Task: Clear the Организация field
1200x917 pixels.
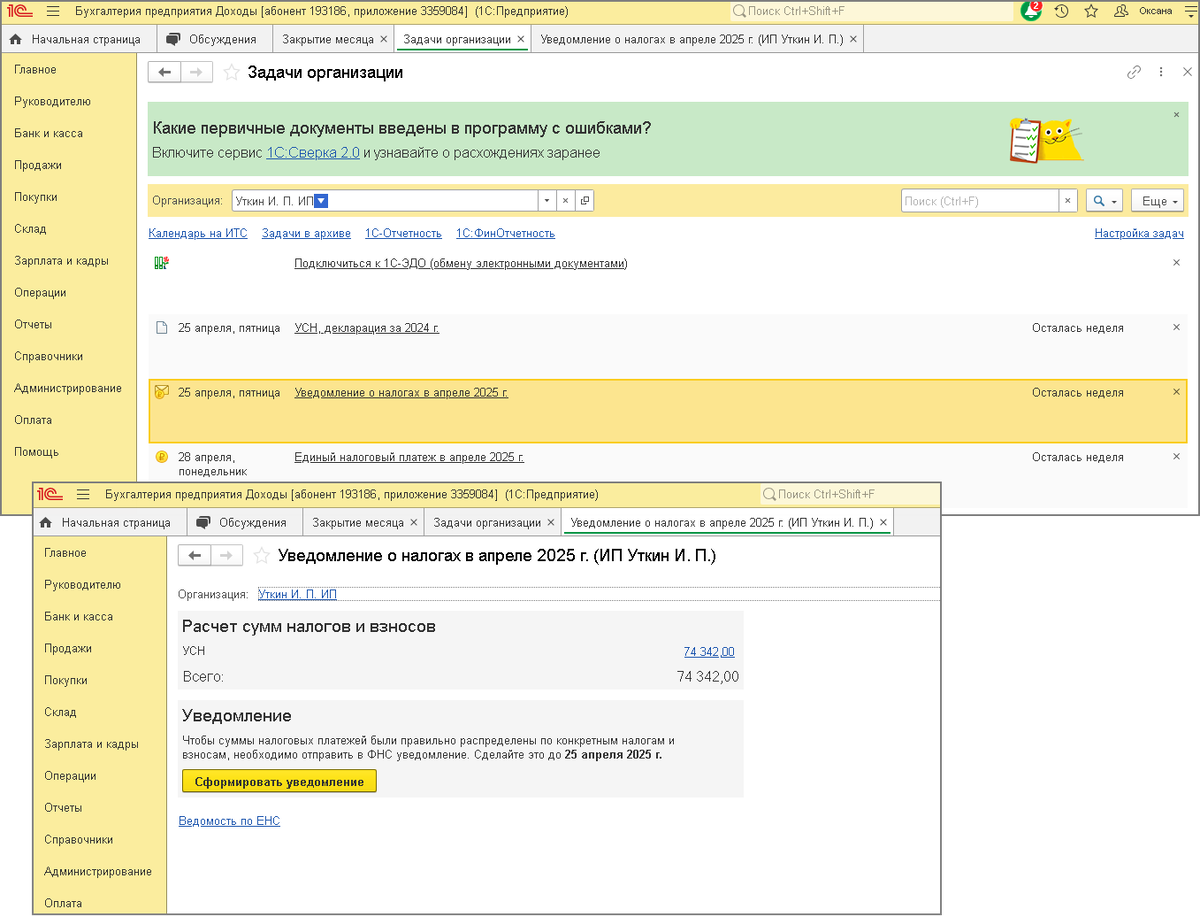Action: [564, 201]
